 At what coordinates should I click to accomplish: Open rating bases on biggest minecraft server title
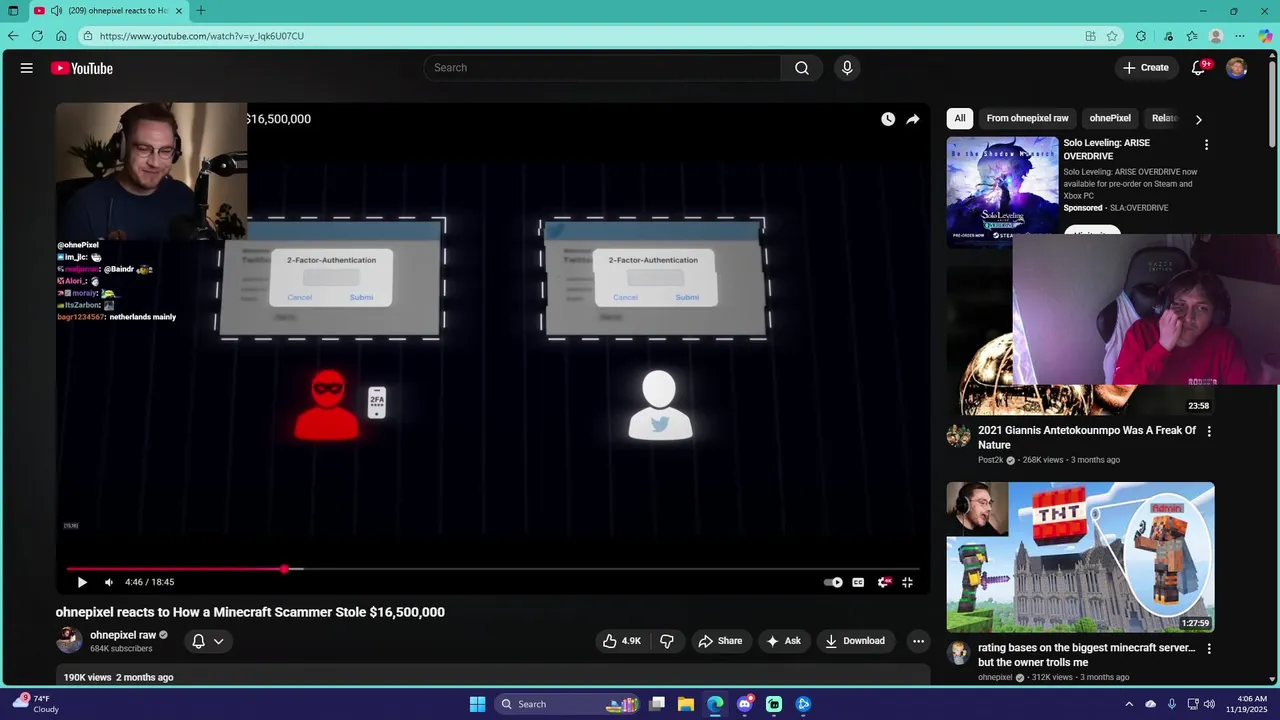pyautogui.click(x=1087, y=655)
